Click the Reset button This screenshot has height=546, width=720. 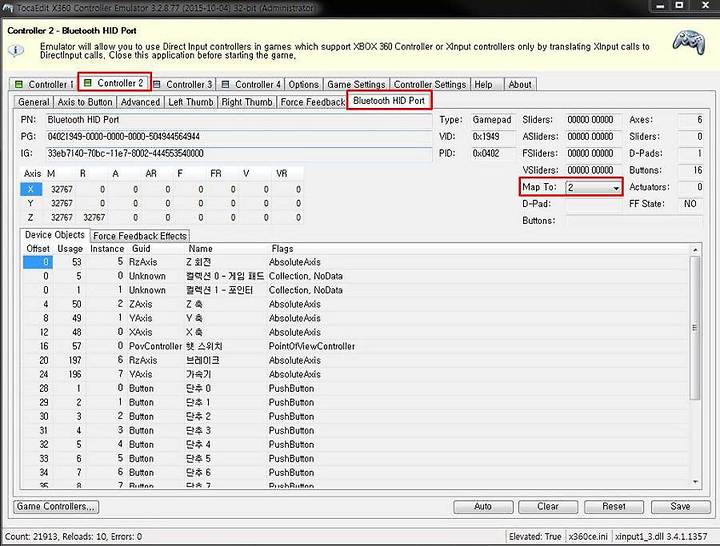tap(614, 507)
